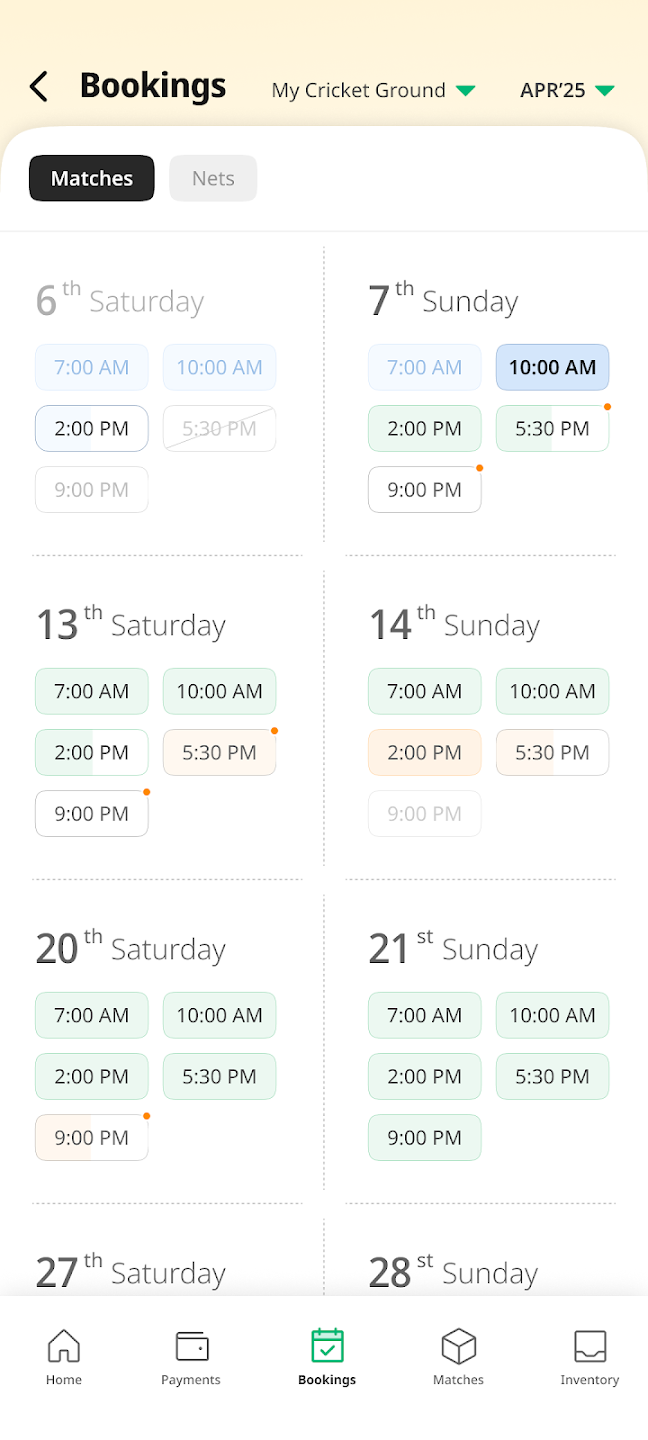648x1440 pixels.
Task: Open the My Cricket Ground dropdown
Action: 373,90
